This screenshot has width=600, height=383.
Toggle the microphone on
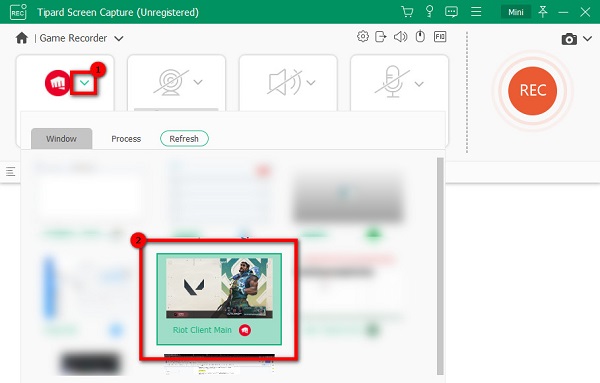click(393, 82)
